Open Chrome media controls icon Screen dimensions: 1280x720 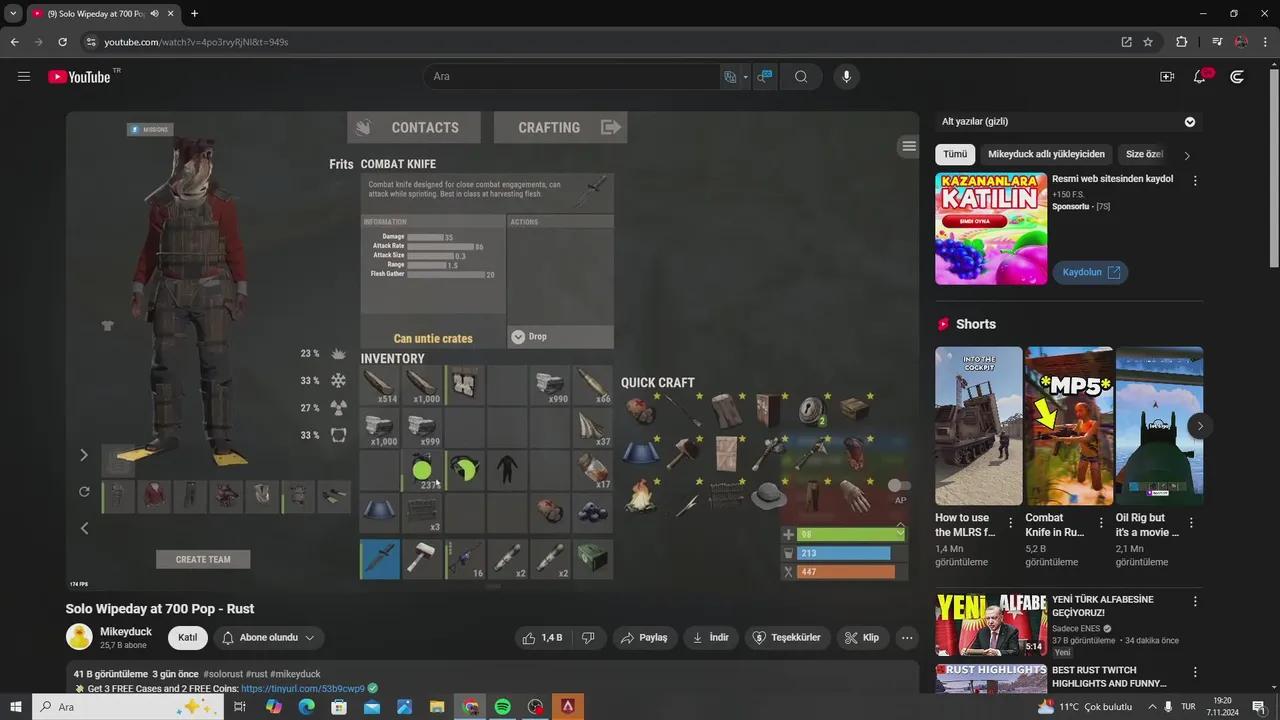pyautogui.click(x=1217, y=42)
